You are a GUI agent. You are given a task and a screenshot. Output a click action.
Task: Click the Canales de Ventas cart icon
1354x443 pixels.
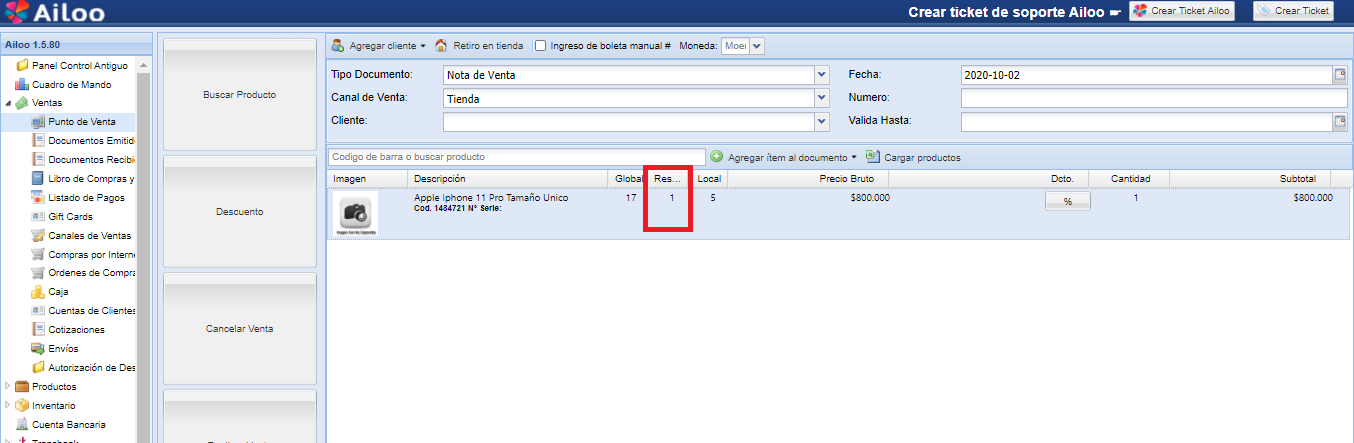pos(38,235)
